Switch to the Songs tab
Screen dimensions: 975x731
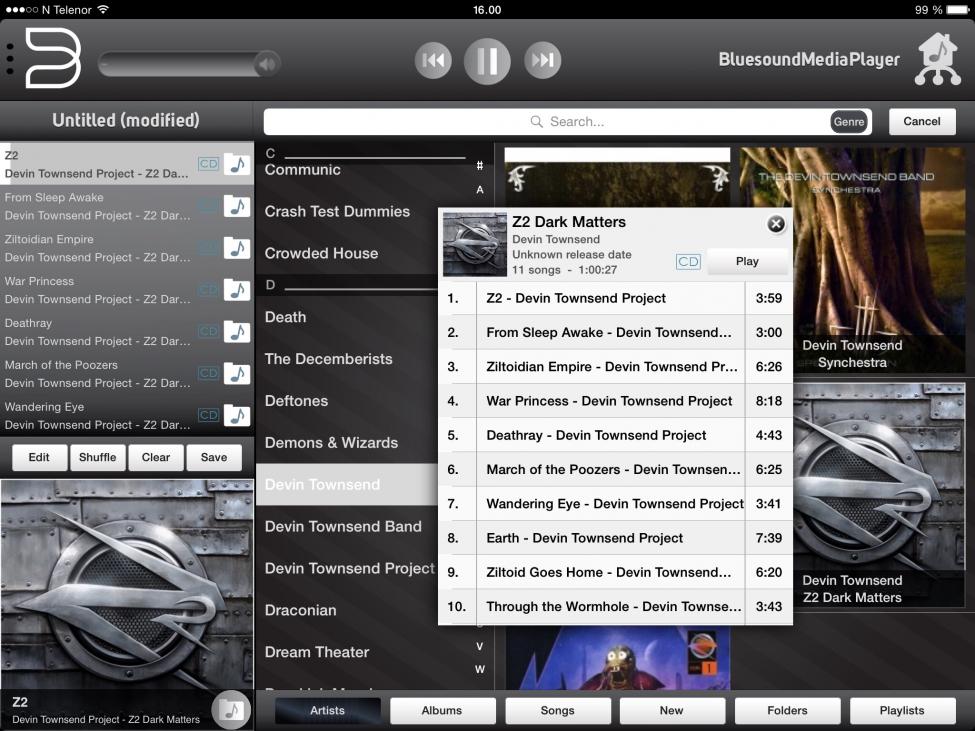point(558,710)
